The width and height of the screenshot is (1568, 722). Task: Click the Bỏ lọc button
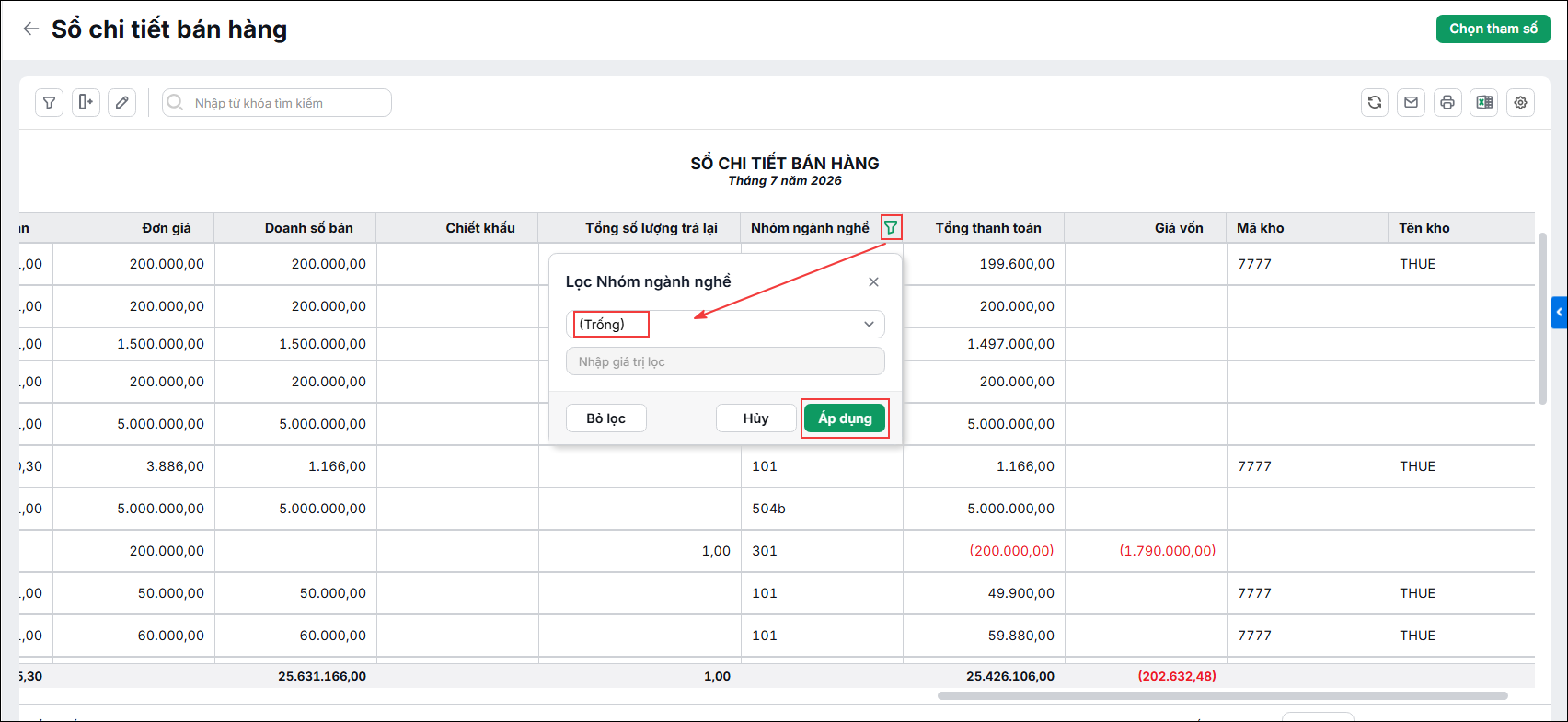coord(606,418)
